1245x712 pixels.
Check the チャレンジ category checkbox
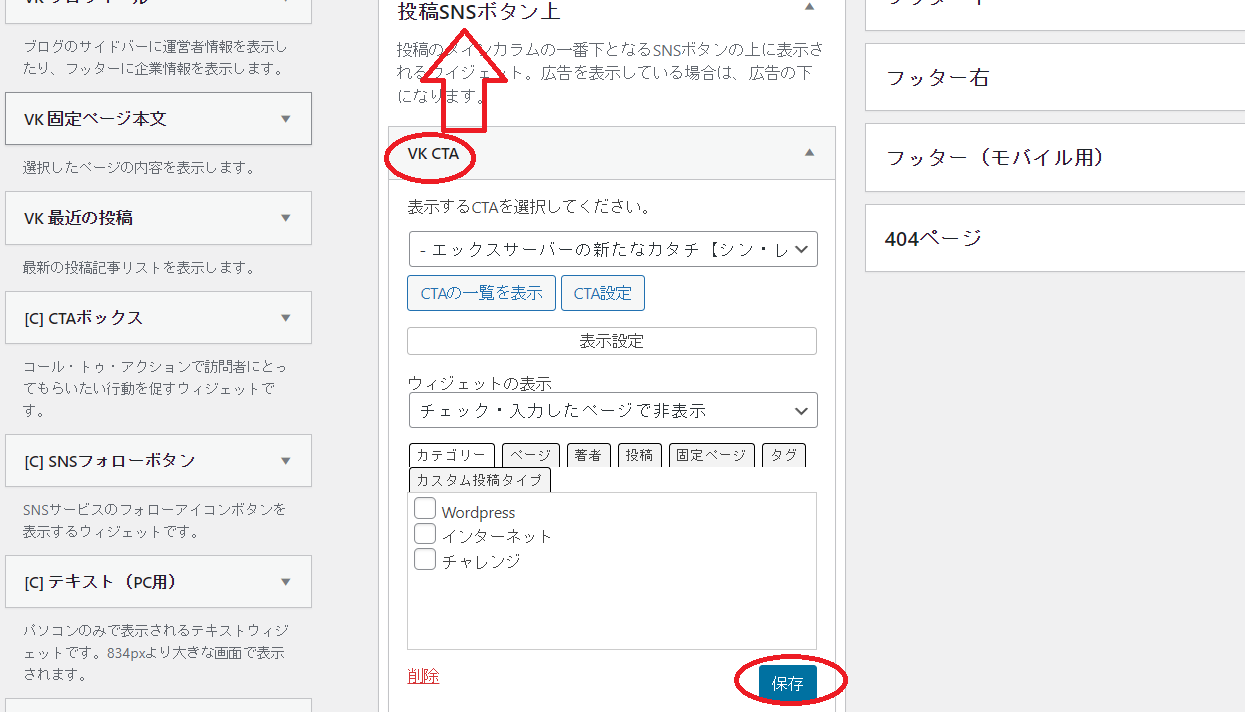click(x=425, y=558)
